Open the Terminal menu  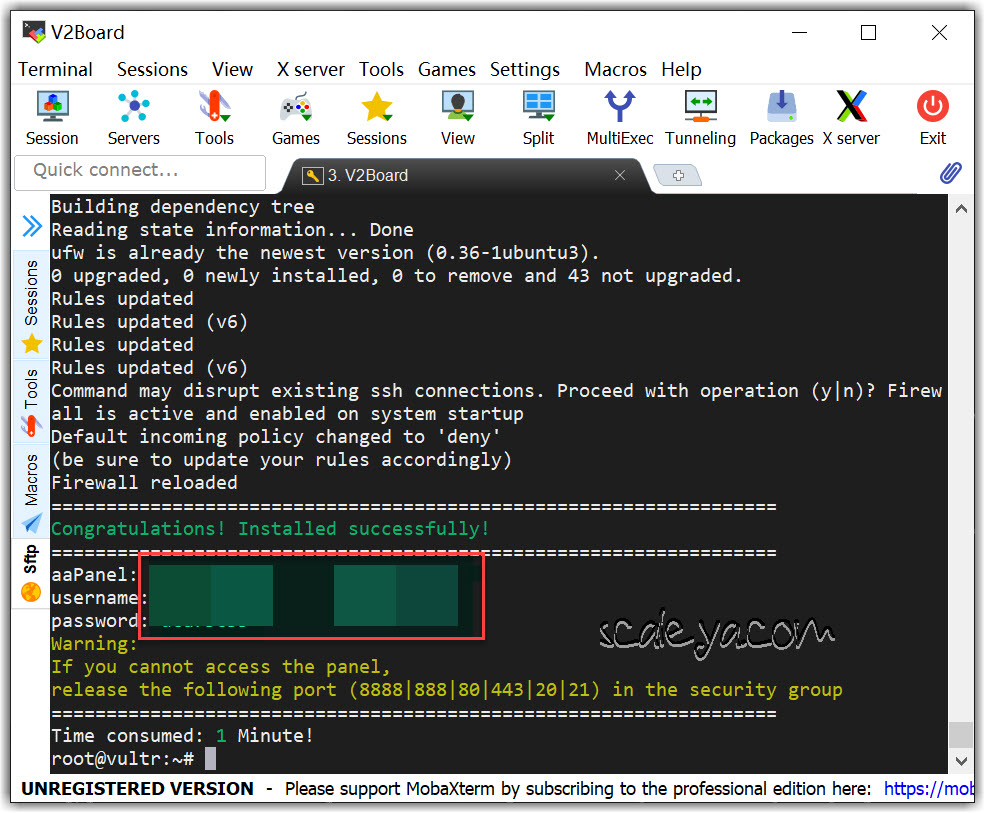coord(55,69)
